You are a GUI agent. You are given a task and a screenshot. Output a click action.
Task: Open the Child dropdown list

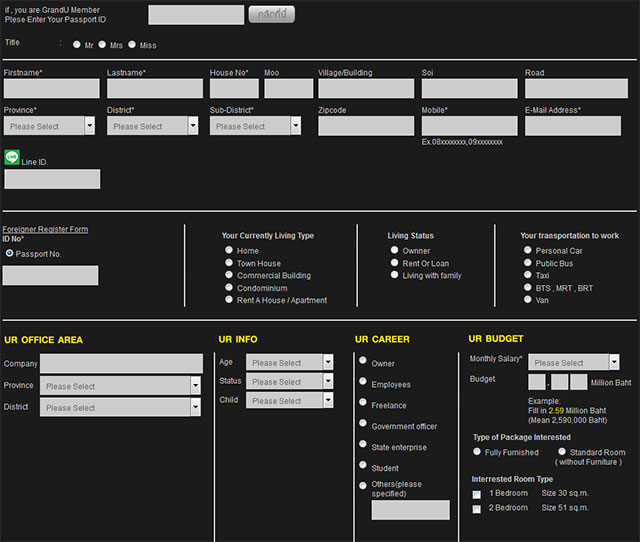coord(290,400)
